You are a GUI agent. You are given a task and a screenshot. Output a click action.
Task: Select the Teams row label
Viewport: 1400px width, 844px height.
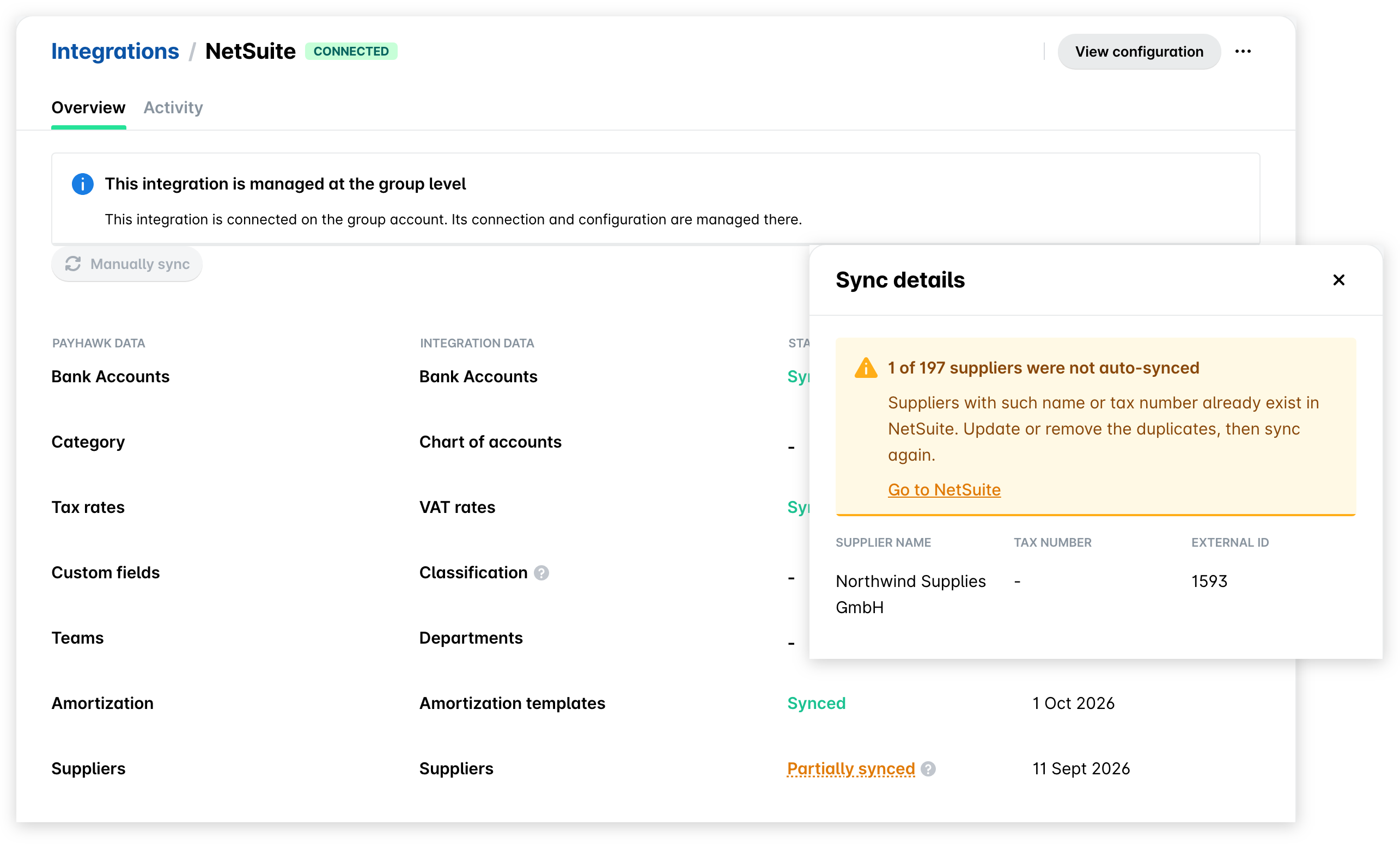[x=78, y=638]
